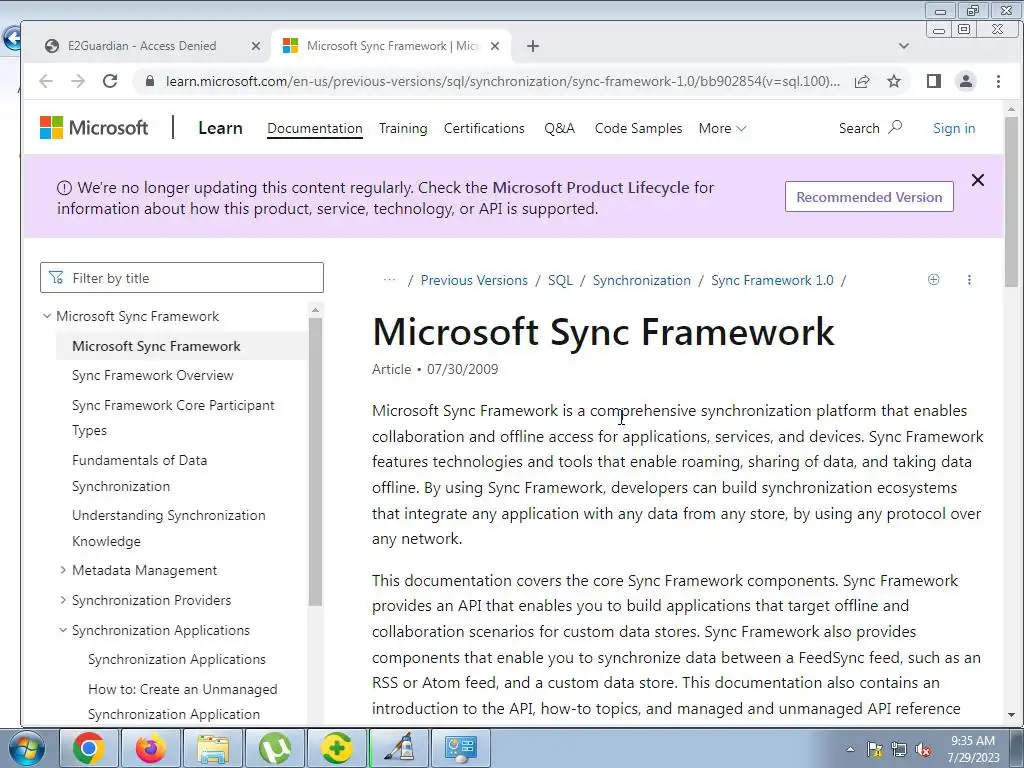Show hidden tray icons arrow

click(850, 749)
